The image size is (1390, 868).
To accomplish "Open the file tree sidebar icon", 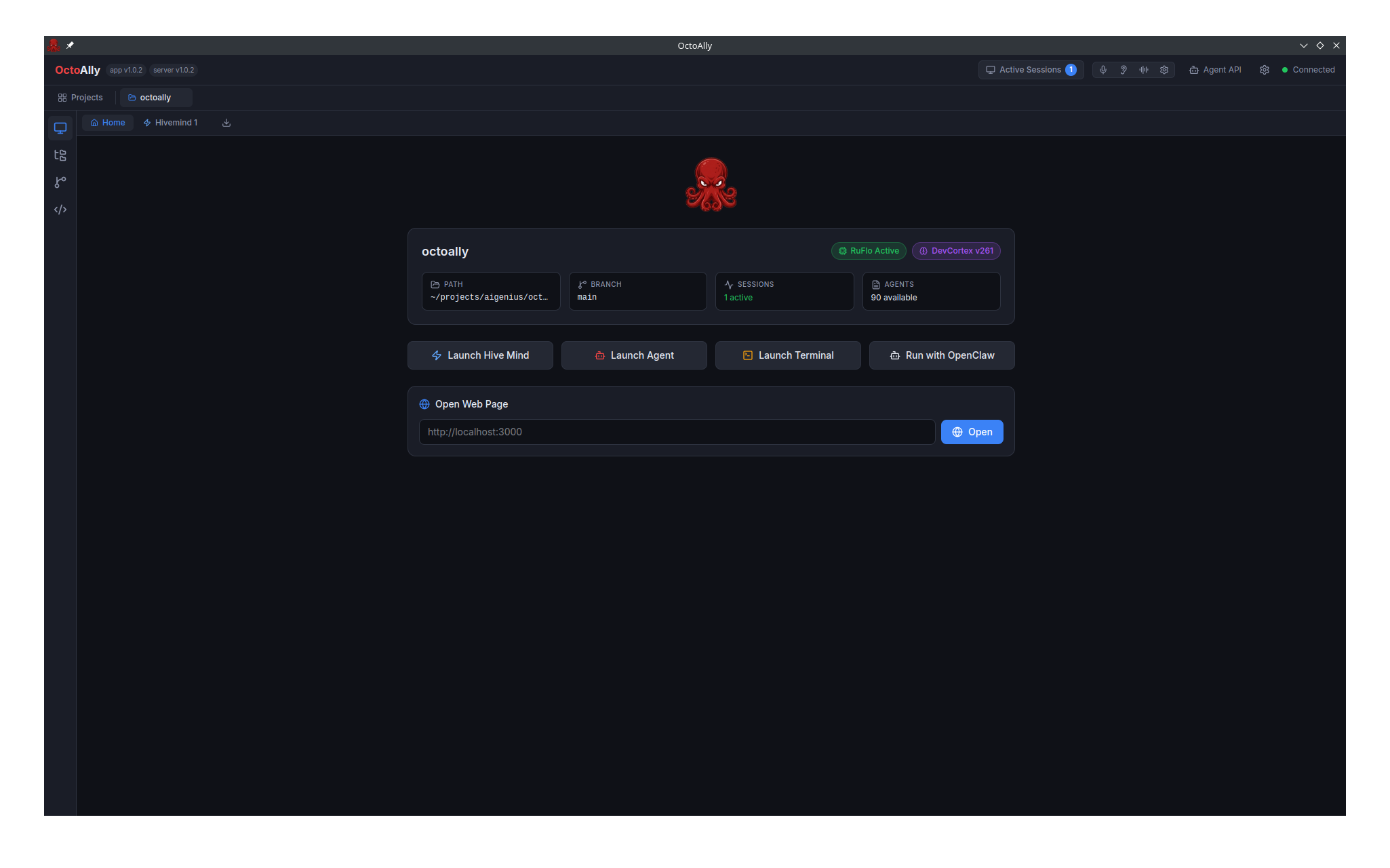I will (60, 155).
